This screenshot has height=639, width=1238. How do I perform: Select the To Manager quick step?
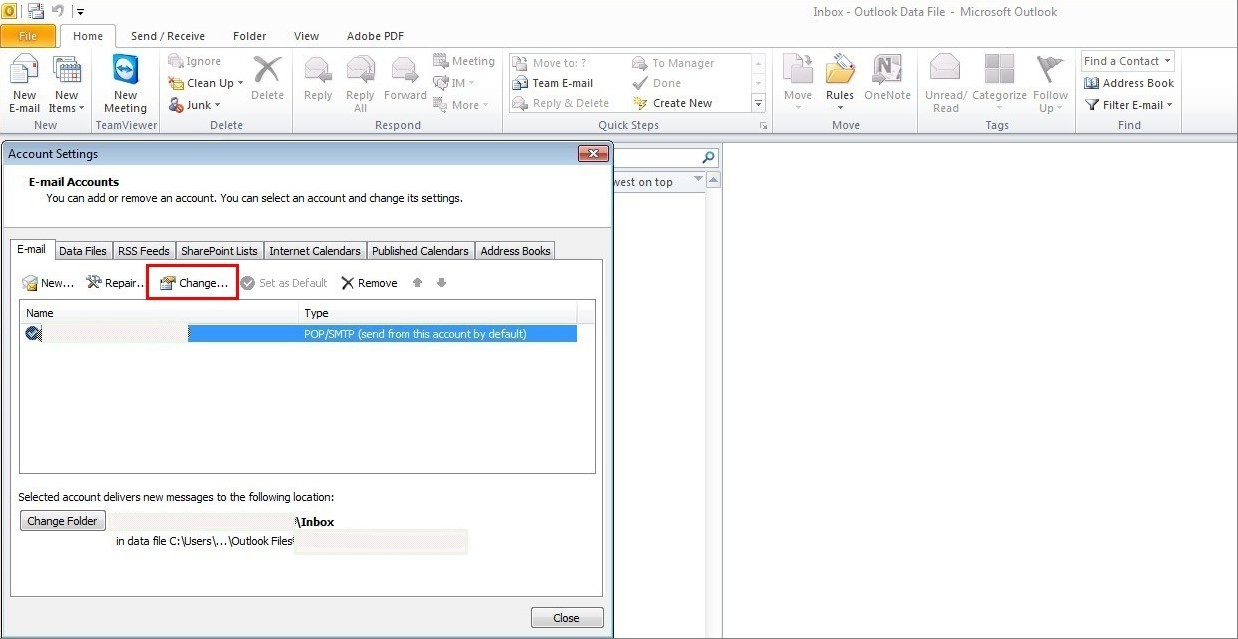tap(673, 63)
